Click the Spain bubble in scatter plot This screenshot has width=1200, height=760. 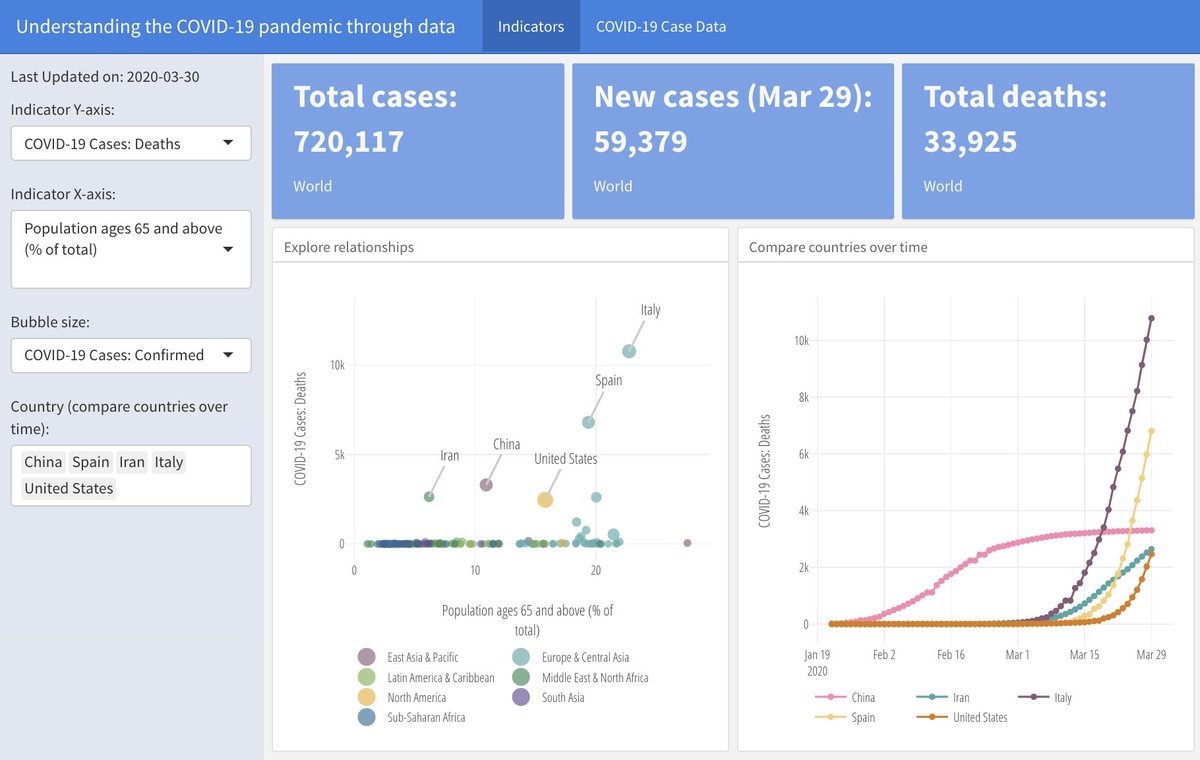(x=588, y=422)
